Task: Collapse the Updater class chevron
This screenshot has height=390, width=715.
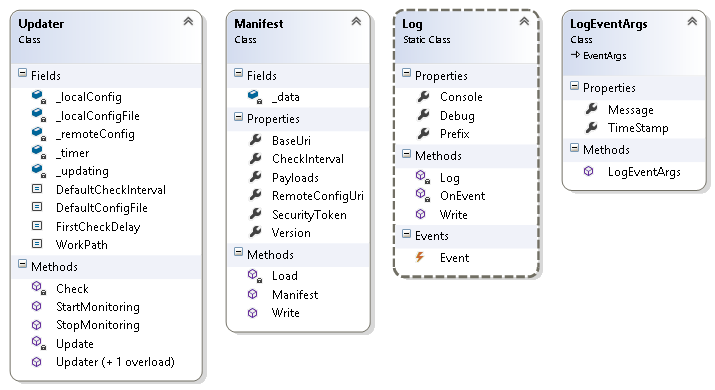Action: coord(188,21)
